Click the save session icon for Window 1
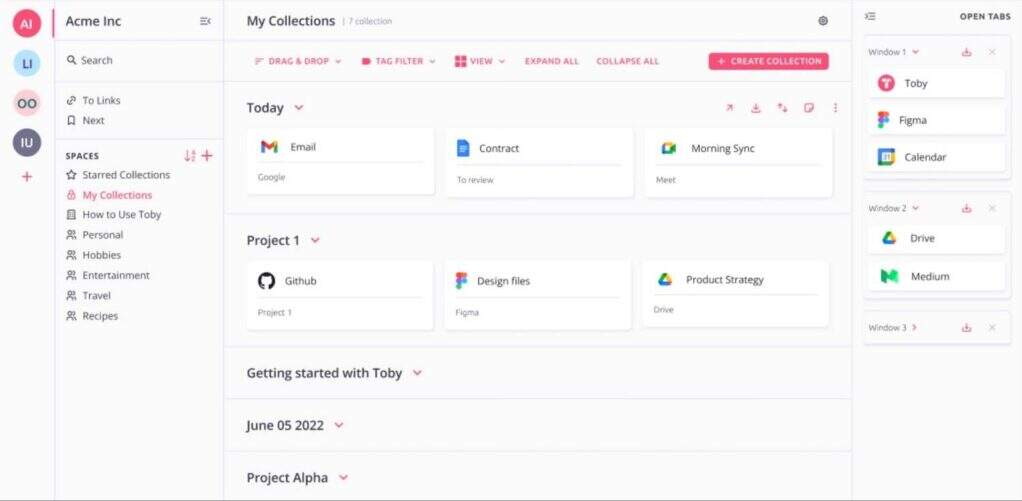The width and height of the screenshot is (1022, 501). pos(966,52)
